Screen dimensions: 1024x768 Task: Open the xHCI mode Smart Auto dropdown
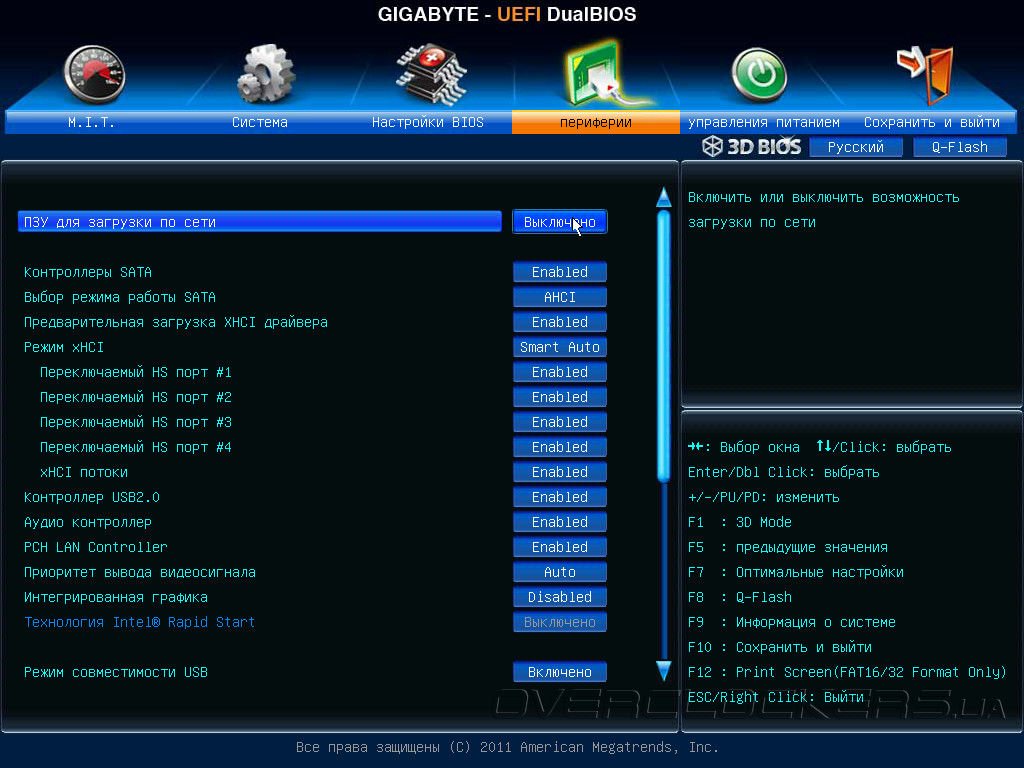560,347
